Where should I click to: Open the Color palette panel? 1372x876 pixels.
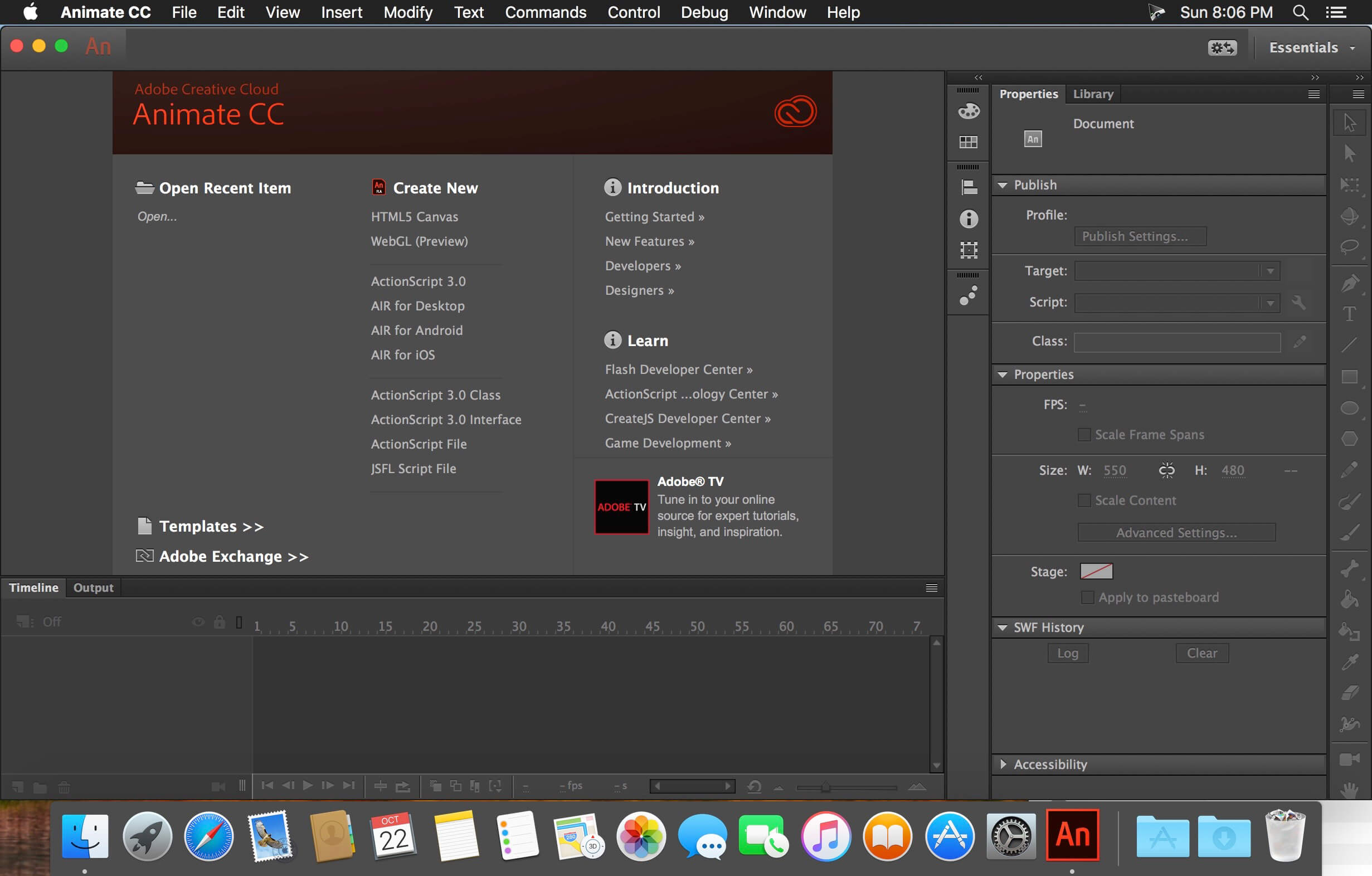point(969,110)
